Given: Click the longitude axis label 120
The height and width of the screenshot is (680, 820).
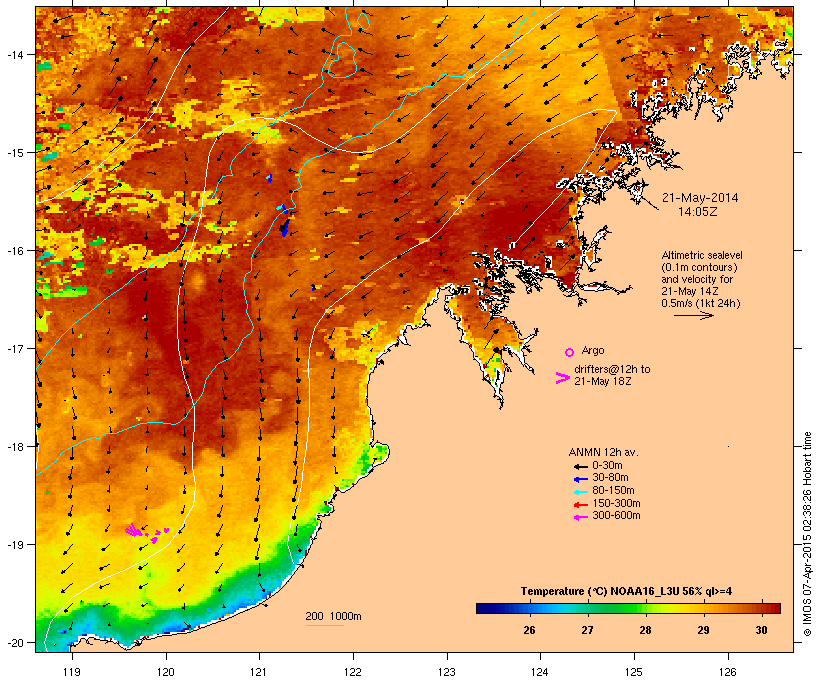Looking at the screenshot, I should 166,672.
